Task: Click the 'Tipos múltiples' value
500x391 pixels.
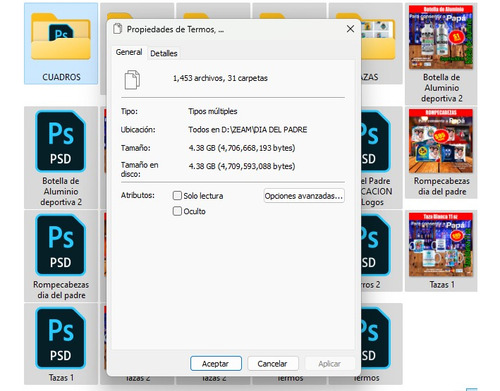Action: [213, 111]
